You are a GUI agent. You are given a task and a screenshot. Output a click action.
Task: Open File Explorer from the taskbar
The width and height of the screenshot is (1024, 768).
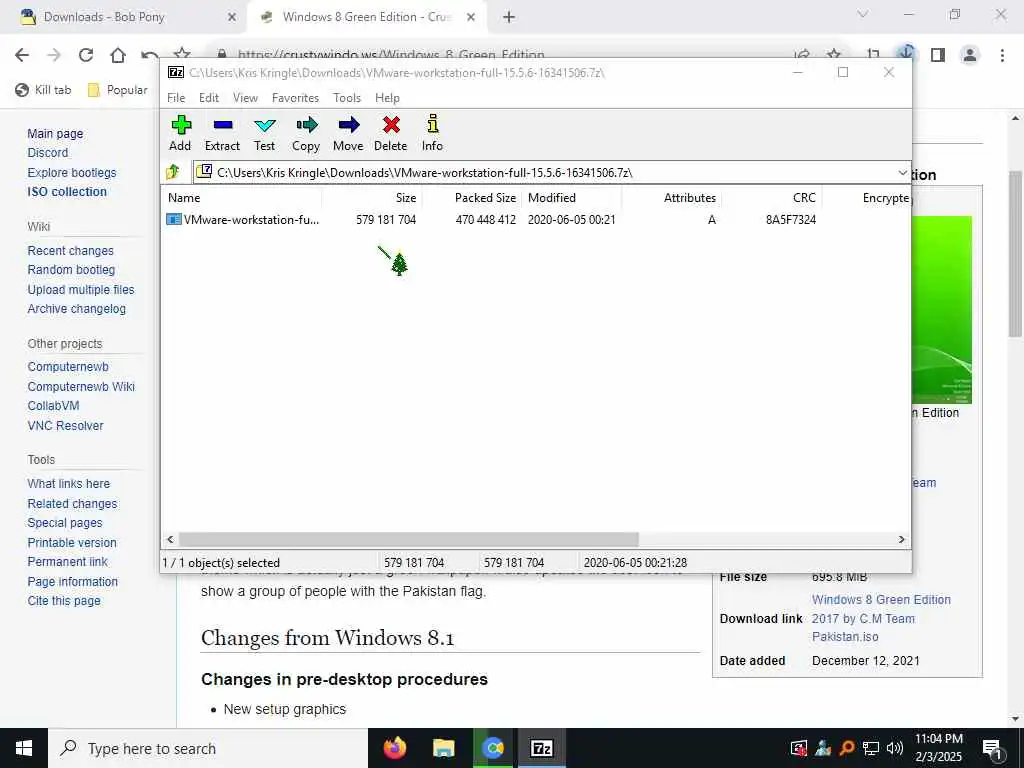click(443, 748)
